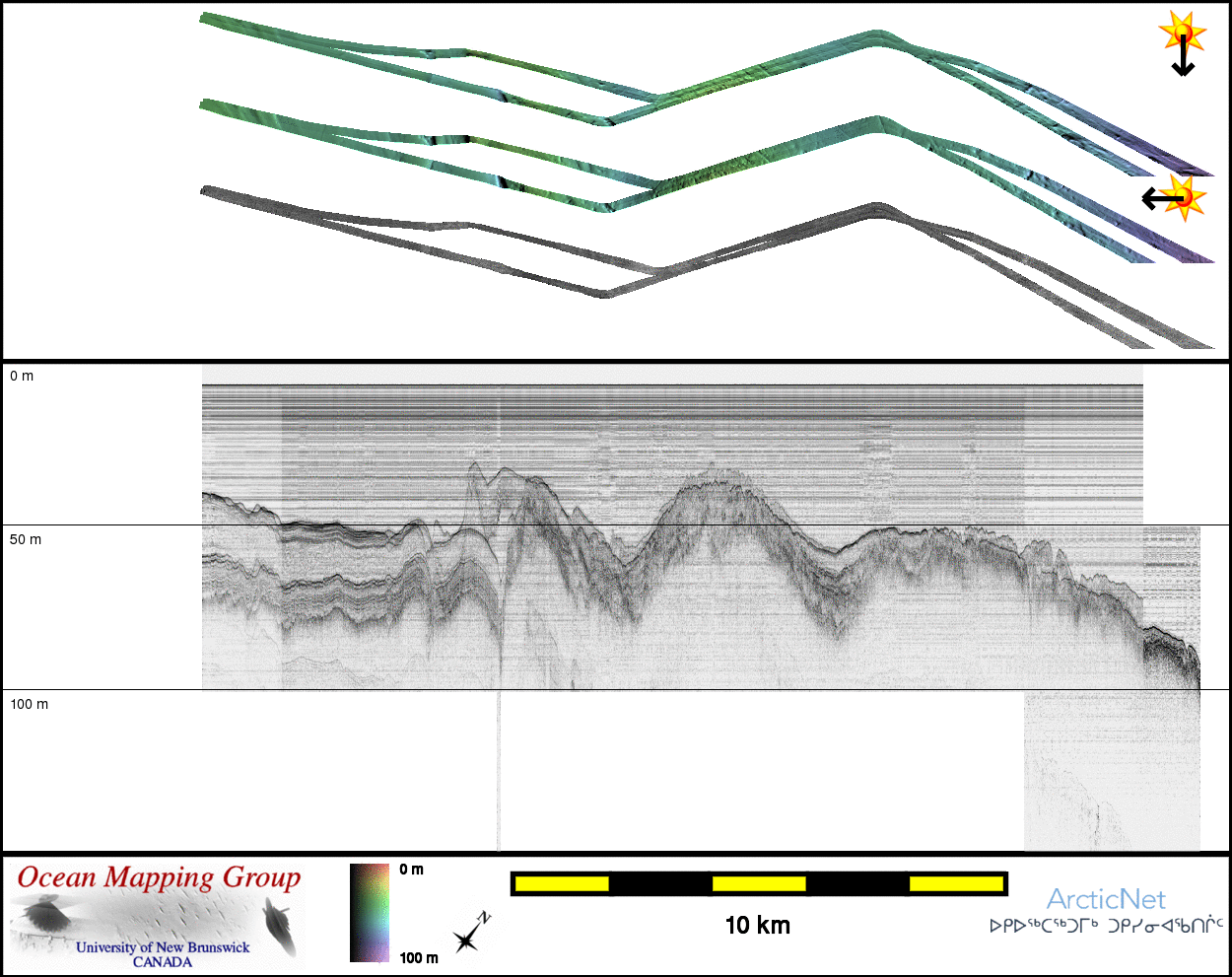Click the first yellow scale bar segment
The height and width of the screenshot is (977, 1232).
coord(562,884)
